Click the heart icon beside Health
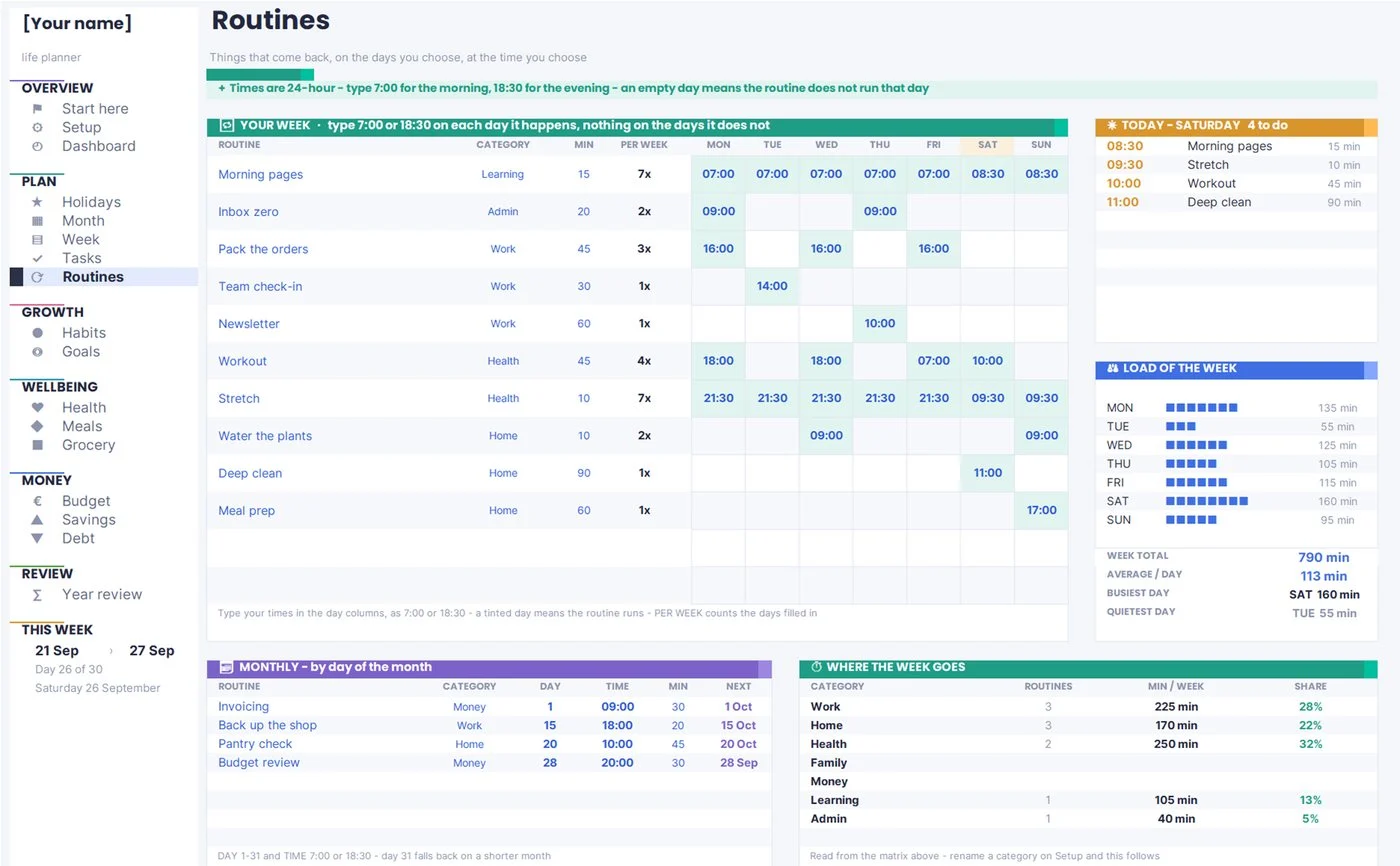The height and width of the screenshot is (866, 1400). tap(37, 408)
